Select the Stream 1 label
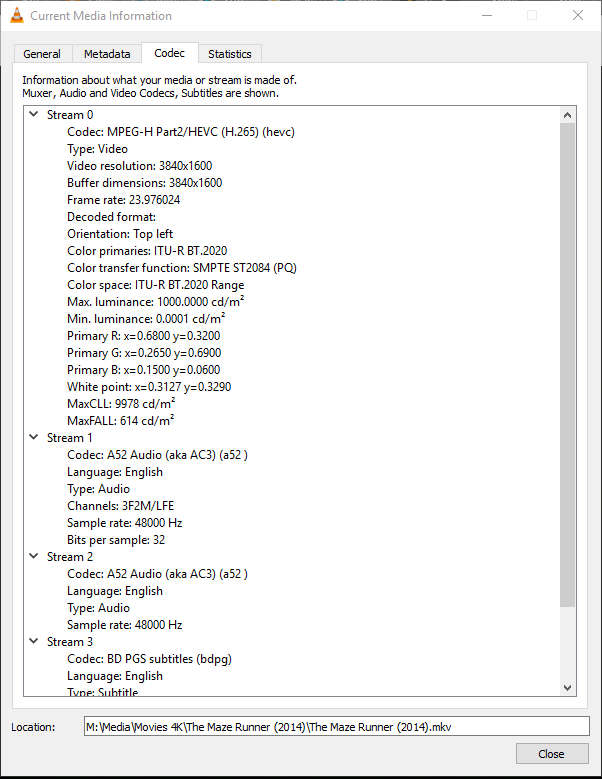 (70, 438)
